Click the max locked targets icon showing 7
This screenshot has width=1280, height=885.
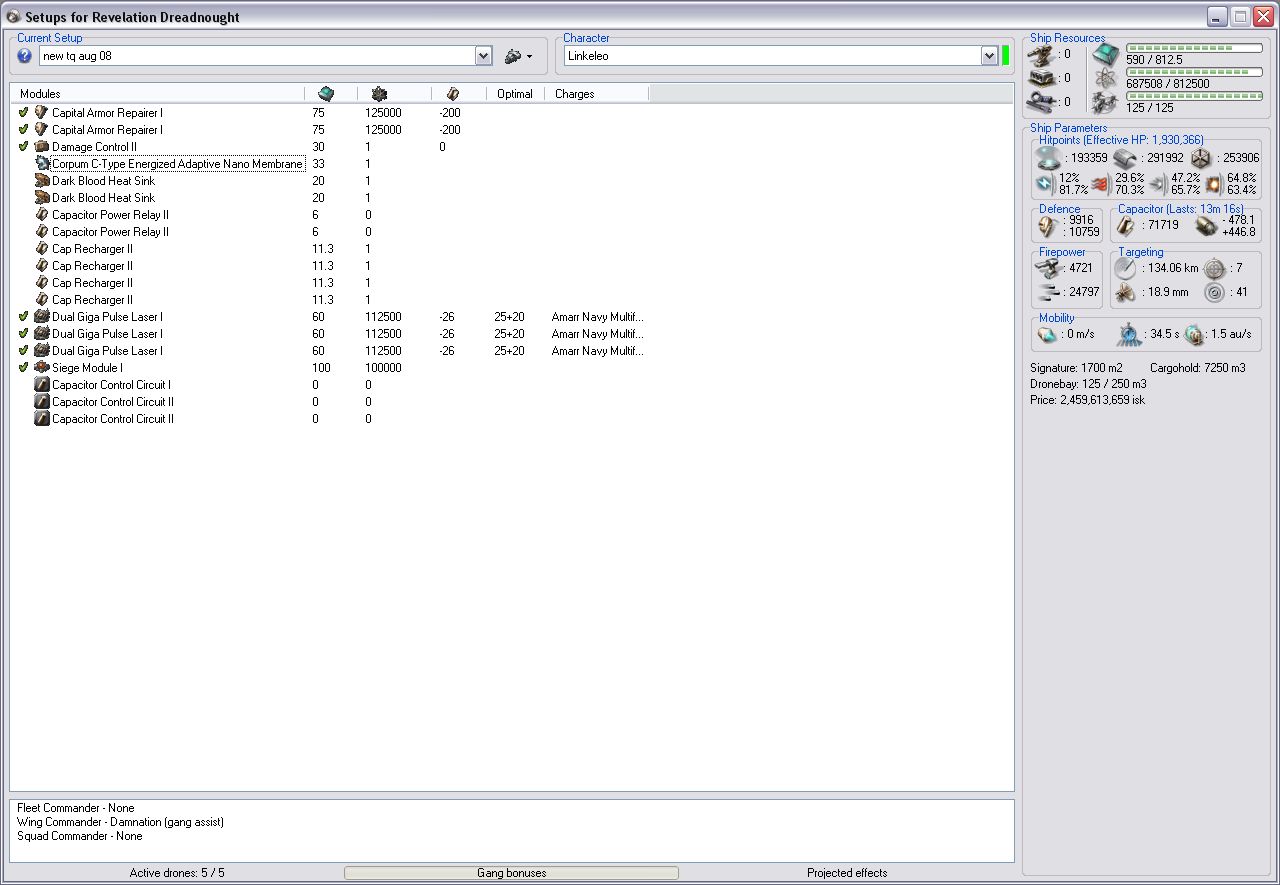click(1214, 268)
